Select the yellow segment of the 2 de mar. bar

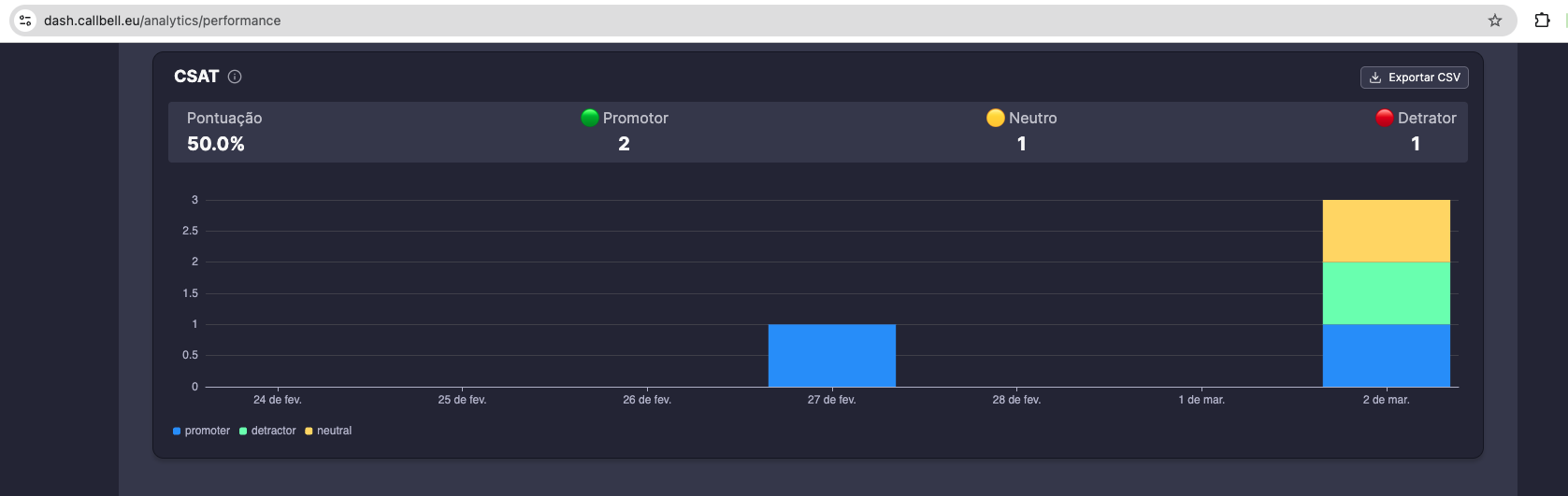tap(1386, 231)
